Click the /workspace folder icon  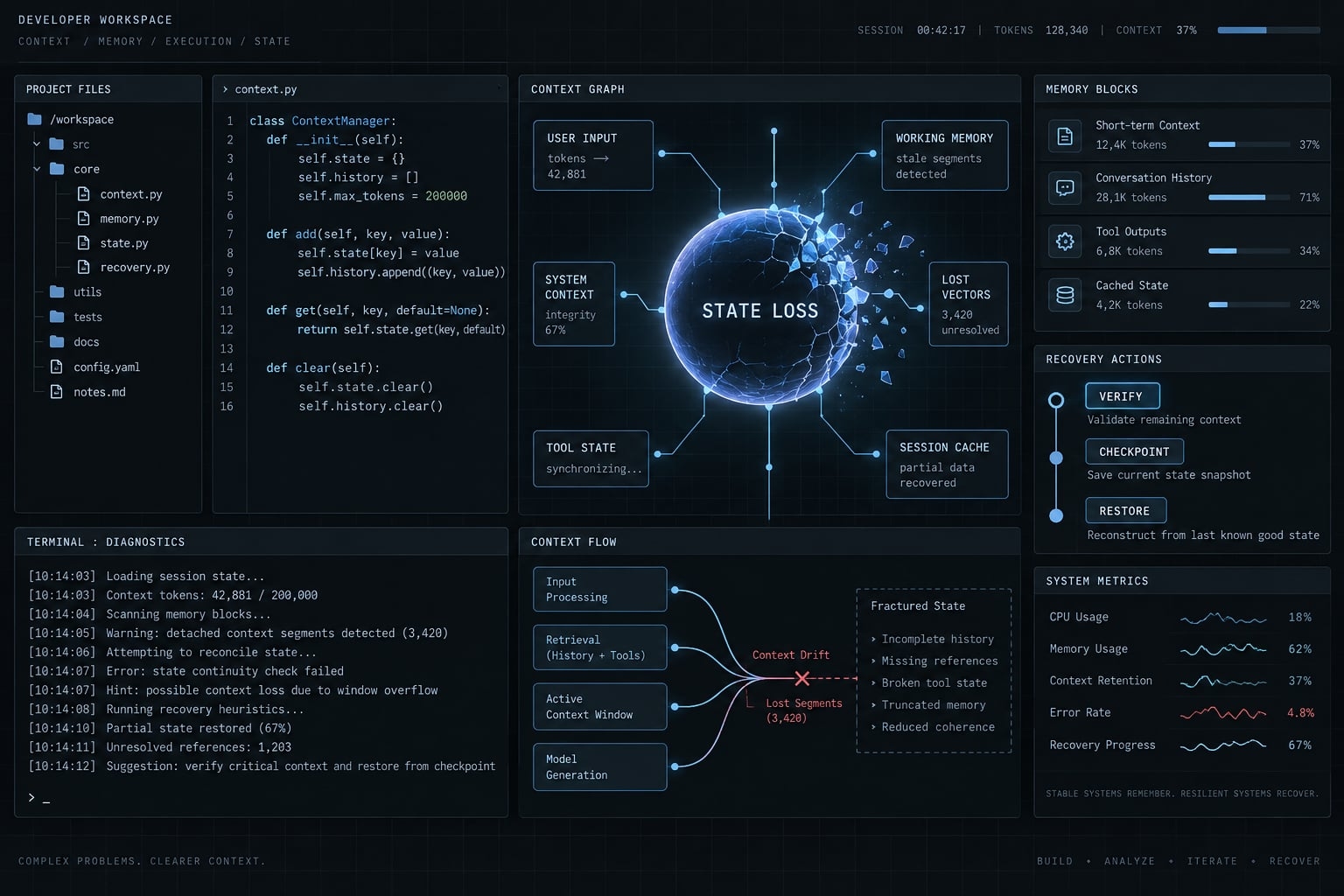tap(35, 119)
